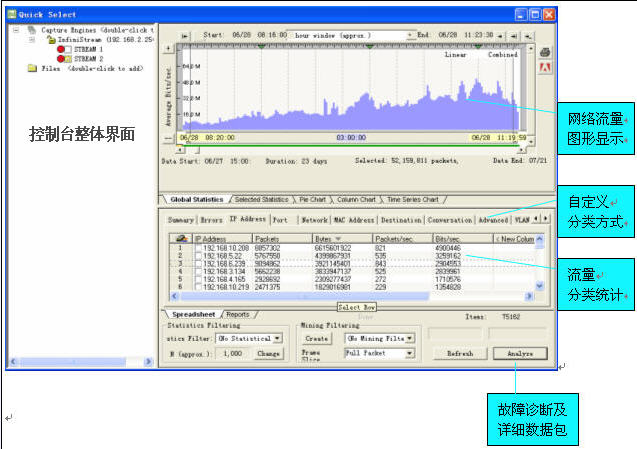Click the Adobe PDF export icon
Screen dimensions: 637x449
point(545,68)
